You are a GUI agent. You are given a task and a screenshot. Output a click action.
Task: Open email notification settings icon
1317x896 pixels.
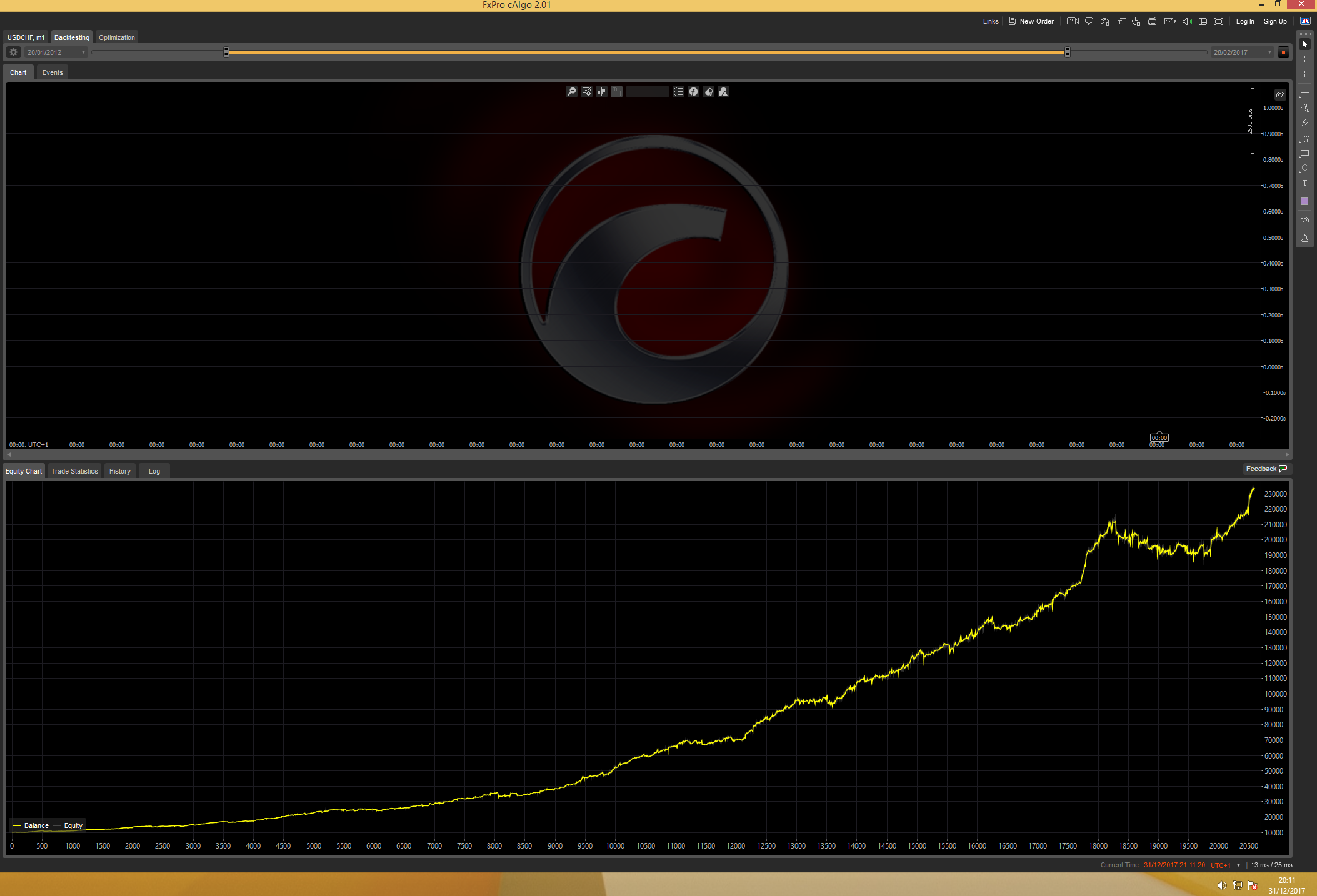pos(1169,21)
